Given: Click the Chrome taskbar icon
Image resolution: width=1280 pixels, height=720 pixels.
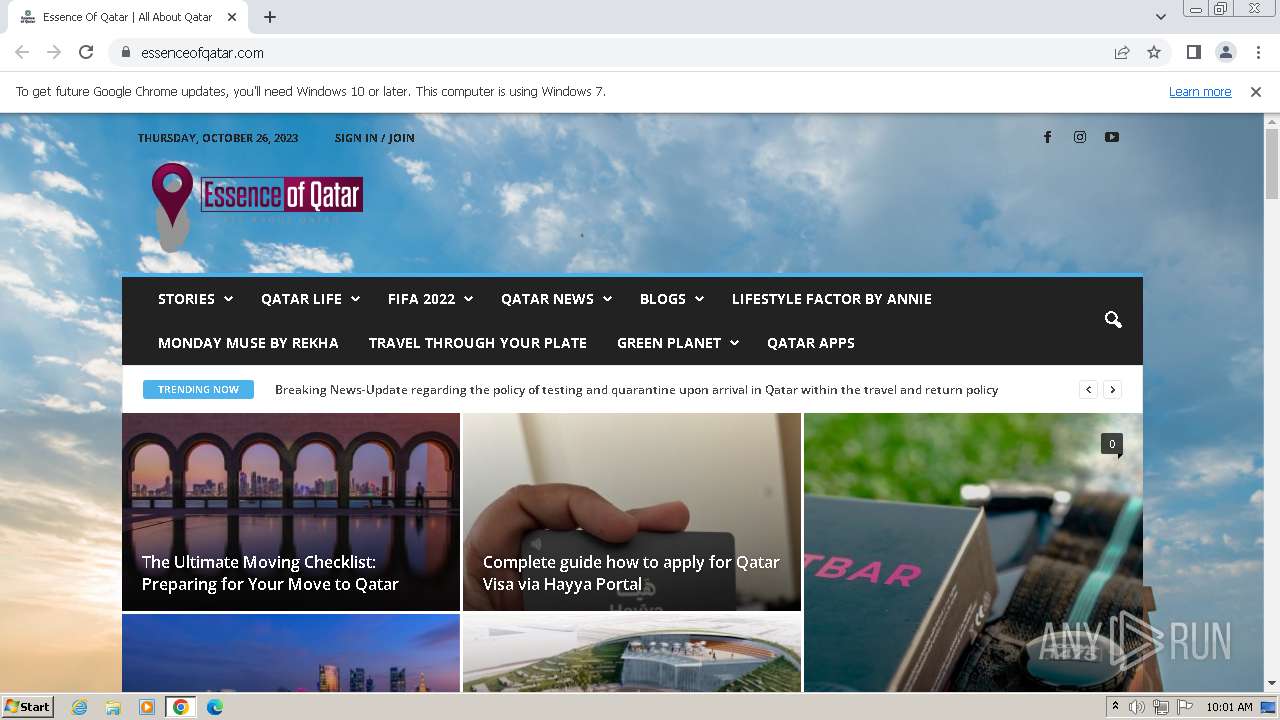Looking at the screenshot, I should click(180, 707).
